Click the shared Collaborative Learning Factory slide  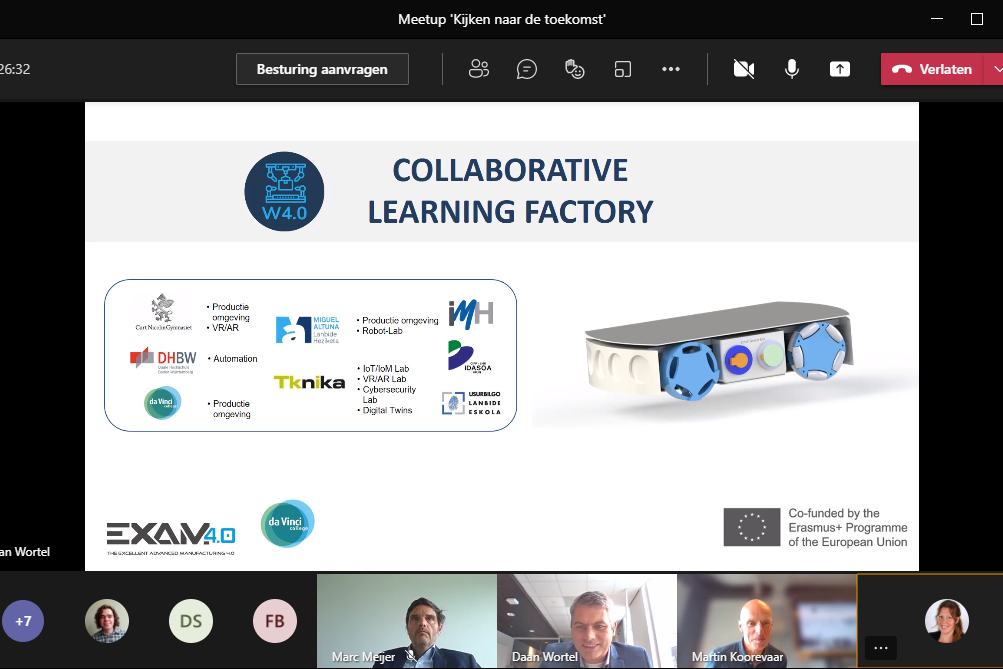pos(501,336)
